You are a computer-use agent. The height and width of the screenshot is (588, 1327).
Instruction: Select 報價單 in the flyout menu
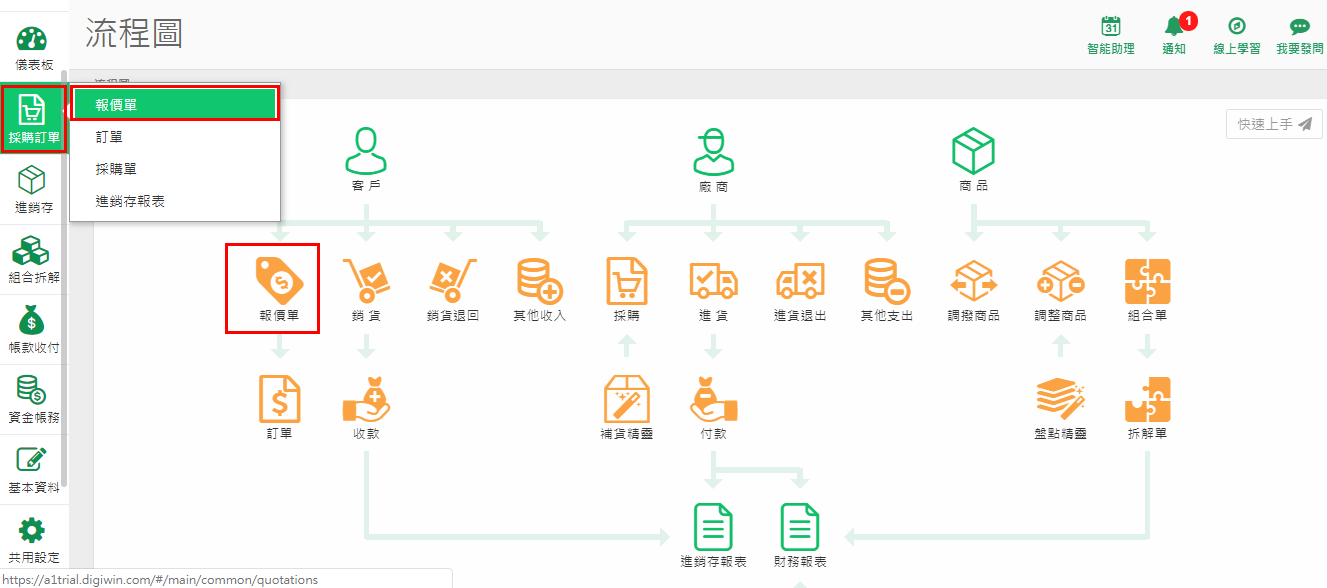(175, 104)
